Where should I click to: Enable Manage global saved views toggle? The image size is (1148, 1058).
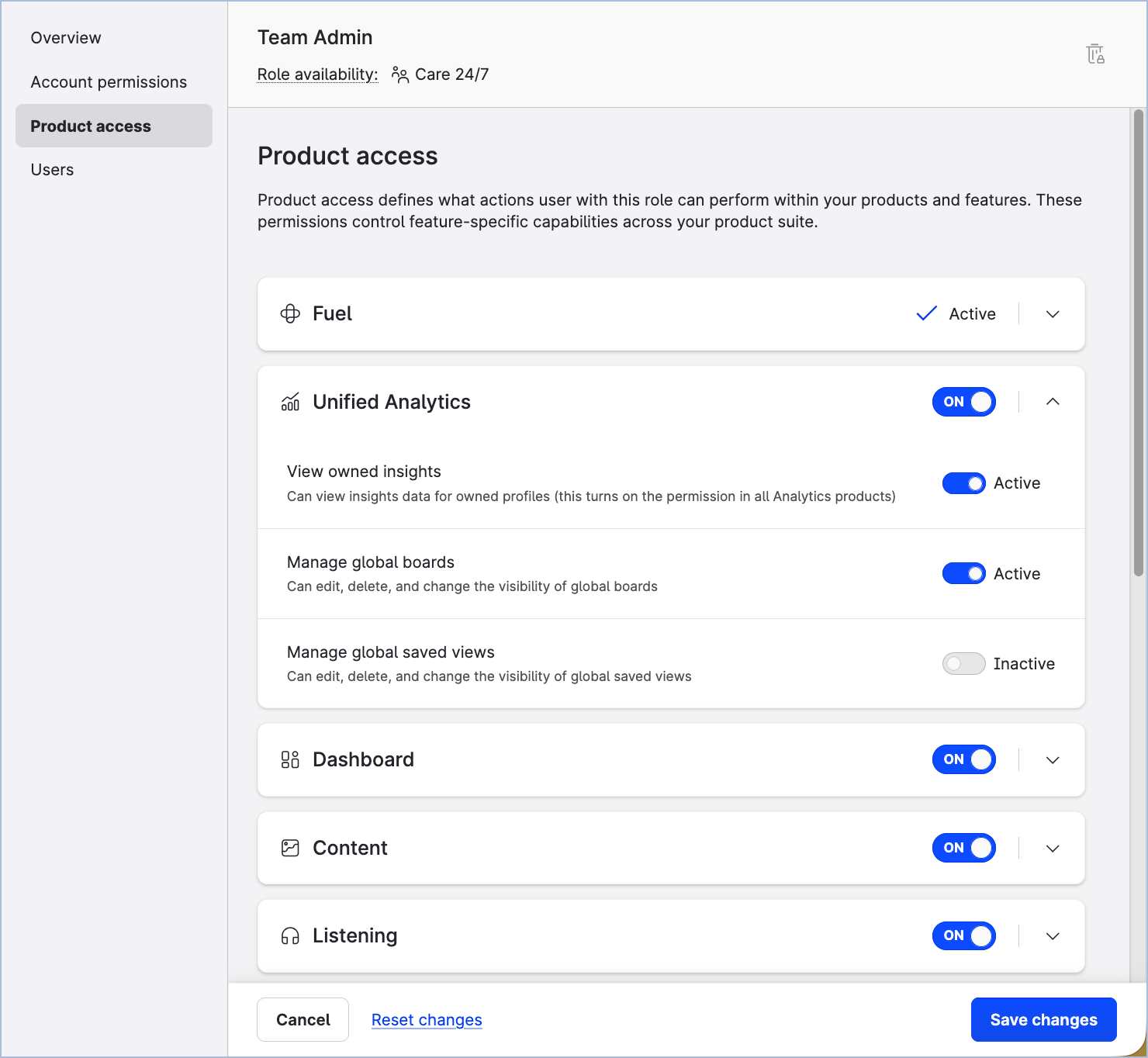click(963, 664)
